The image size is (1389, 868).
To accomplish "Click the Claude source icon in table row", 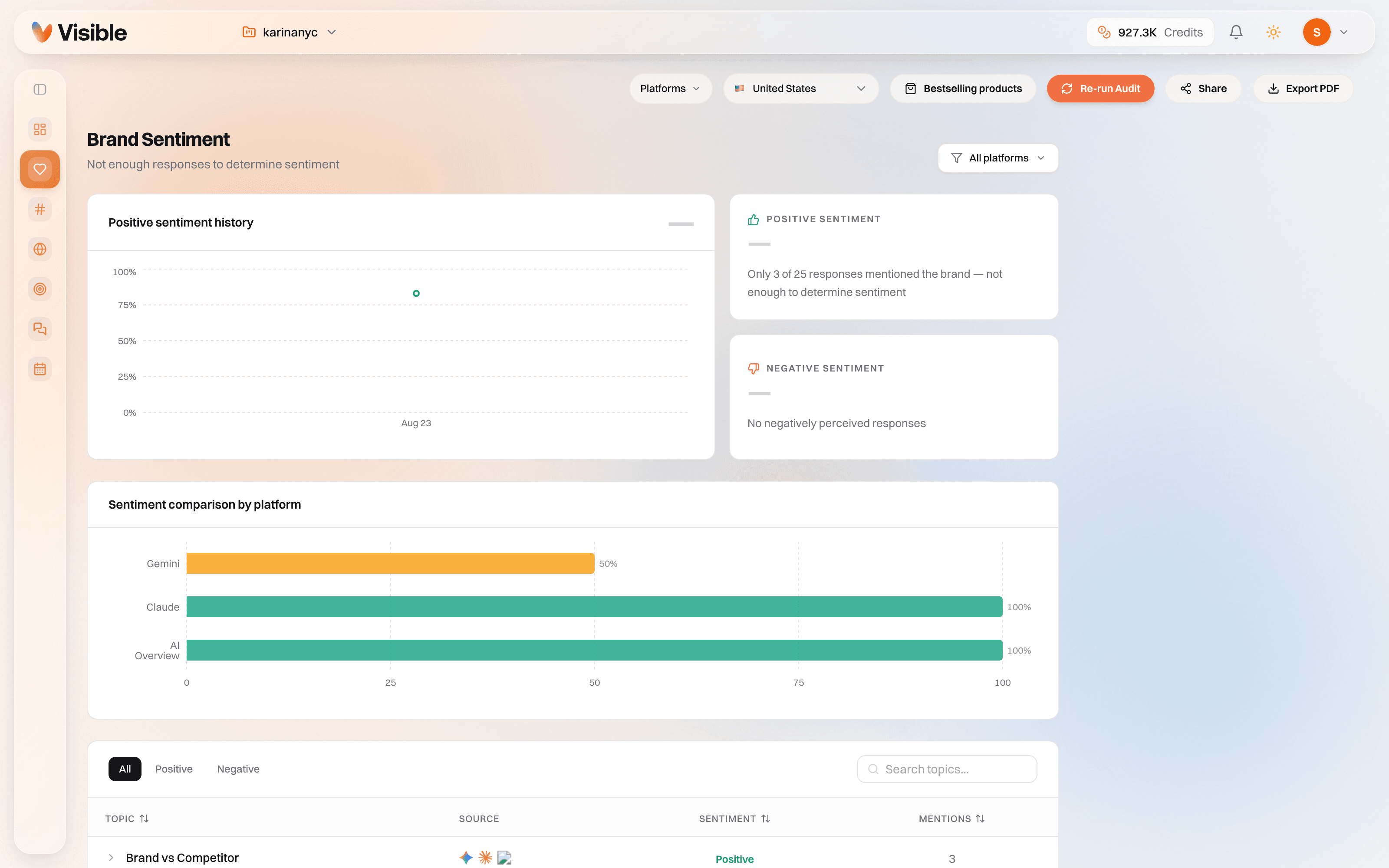I will 486,858.
